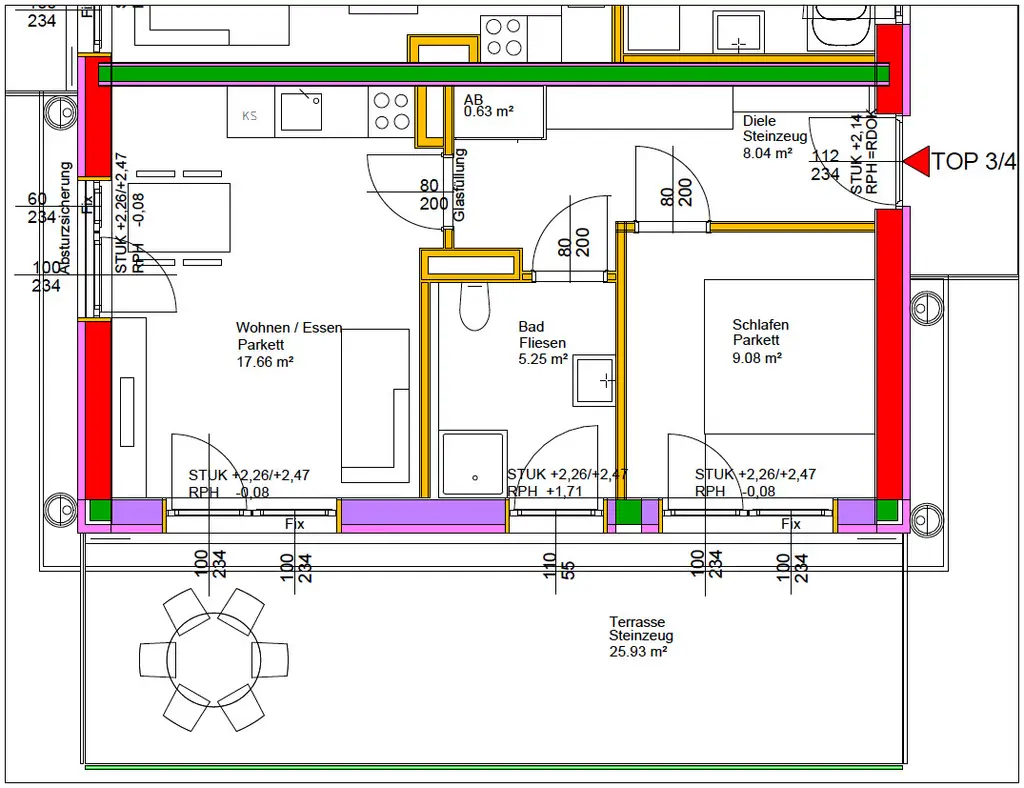
Task: Click the four-burner cooktop symbol
Action: pyautogui.click(x=389, y=109)
